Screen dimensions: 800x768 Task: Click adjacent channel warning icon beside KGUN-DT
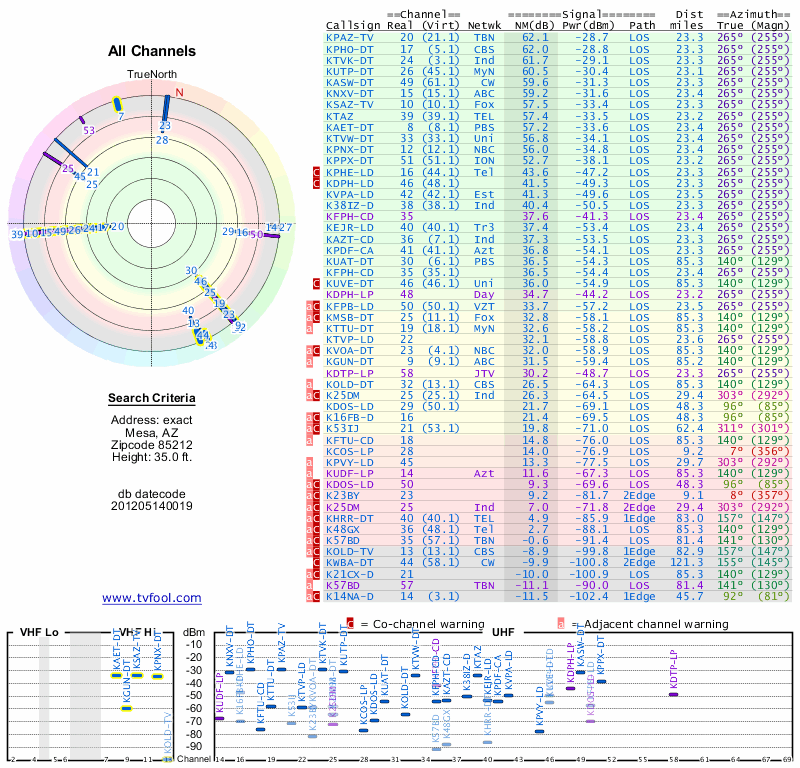309,362
